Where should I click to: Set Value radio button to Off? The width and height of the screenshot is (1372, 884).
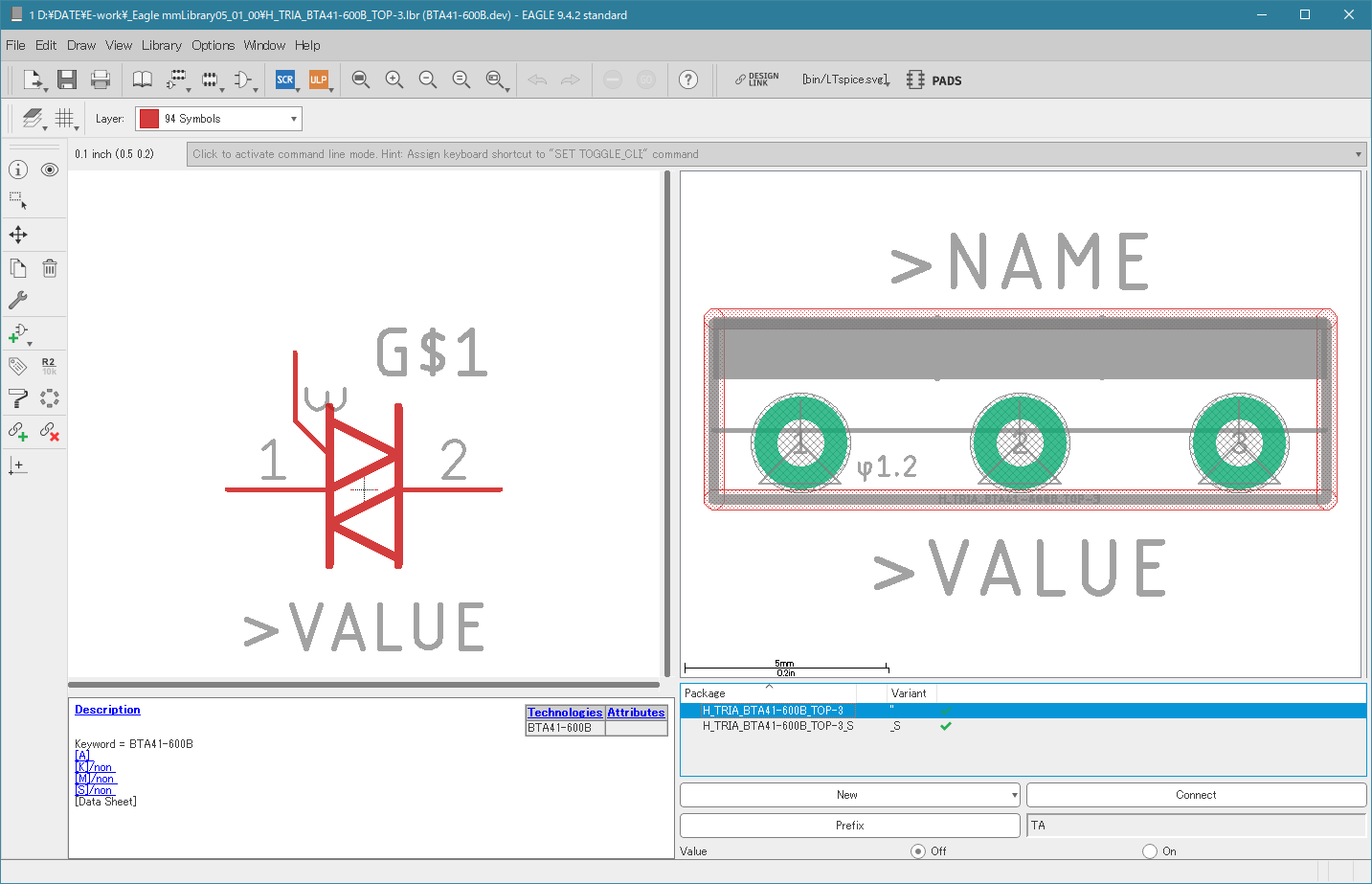click(x=918, y=851)
